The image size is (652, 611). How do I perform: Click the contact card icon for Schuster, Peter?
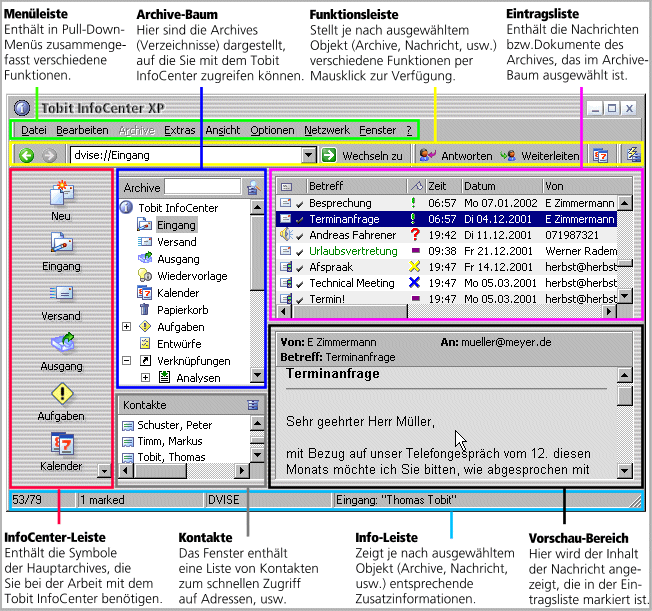[128, 425]
